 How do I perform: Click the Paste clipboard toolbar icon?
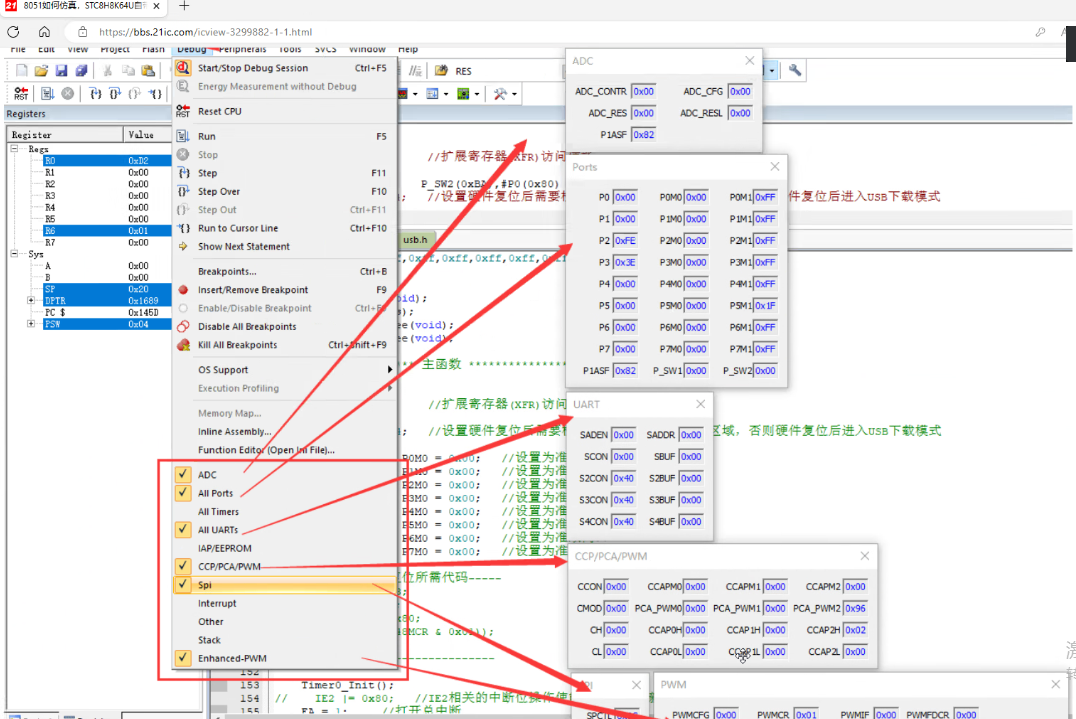148,71
